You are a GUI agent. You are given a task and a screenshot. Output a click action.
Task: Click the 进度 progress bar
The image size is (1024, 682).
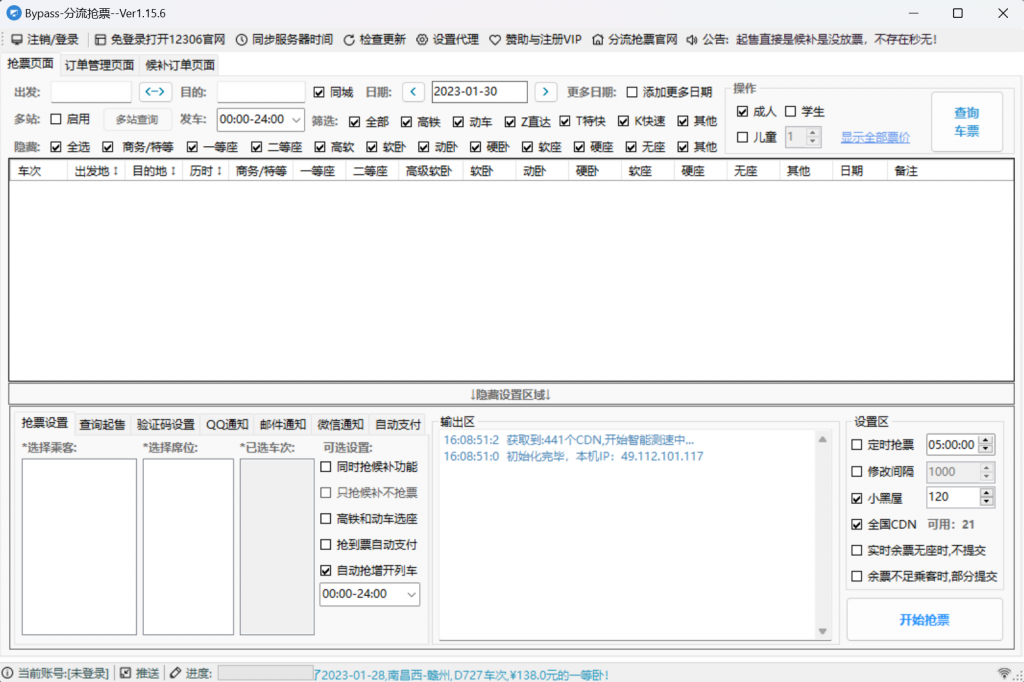tap(265, 673)
